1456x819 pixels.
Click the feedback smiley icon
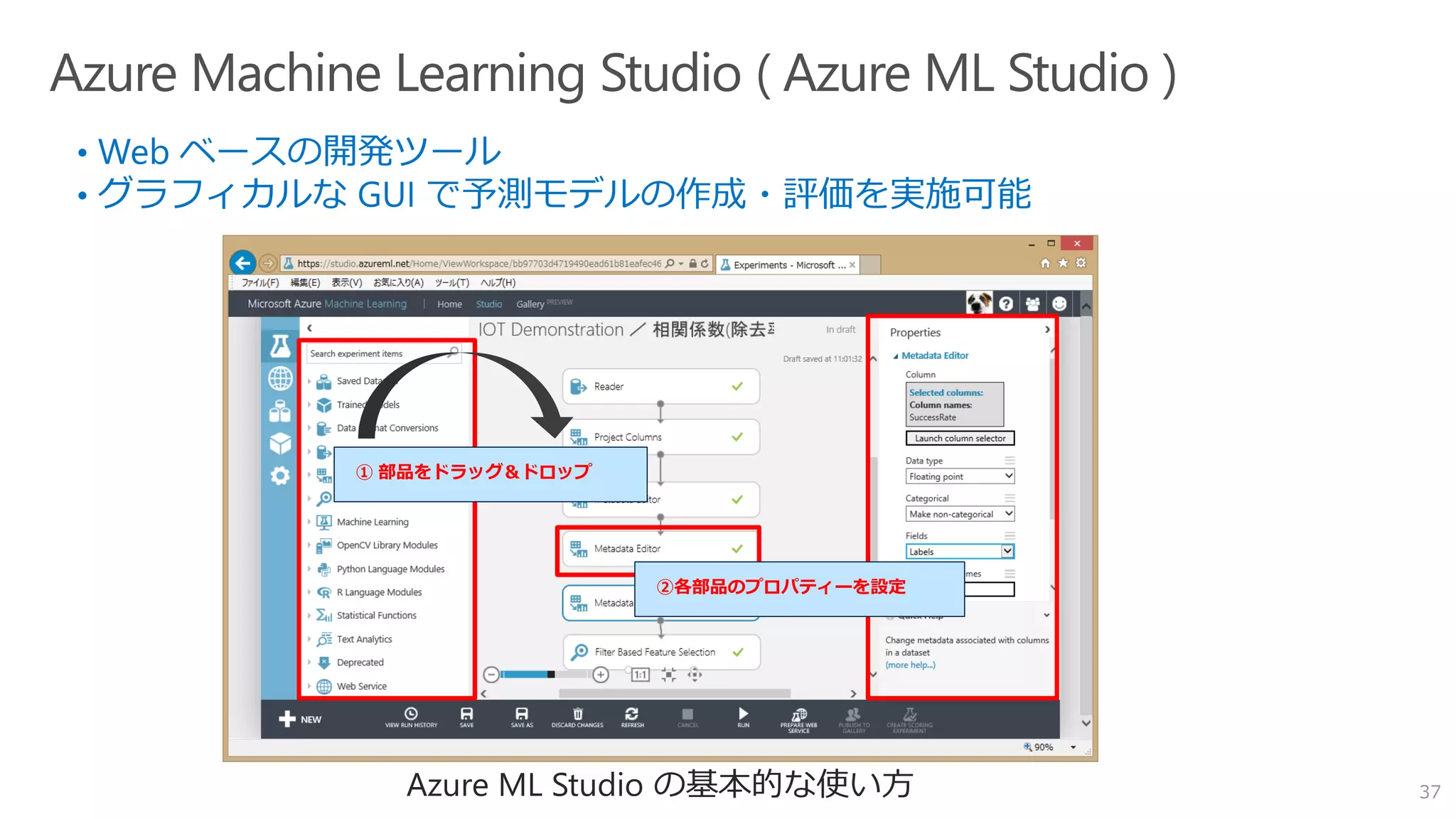click(1059, 304)
